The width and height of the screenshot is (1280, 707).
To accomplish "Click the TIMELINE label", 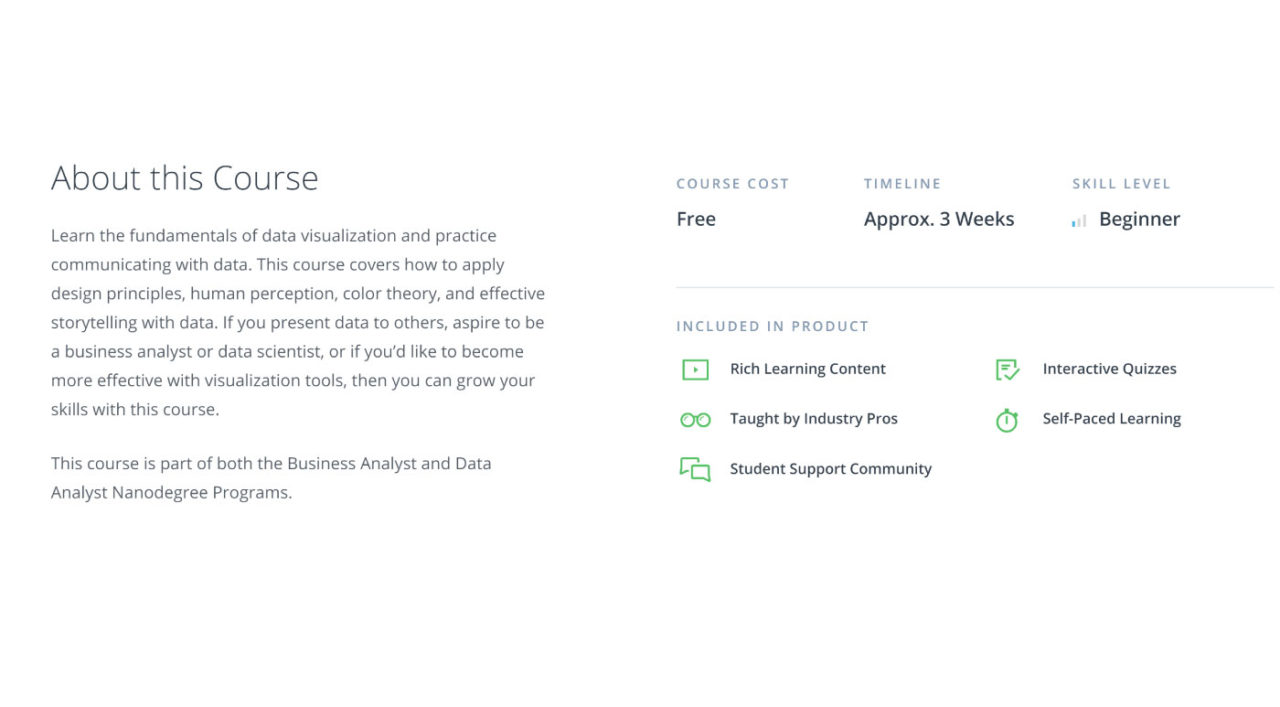I will coord(903,184).
